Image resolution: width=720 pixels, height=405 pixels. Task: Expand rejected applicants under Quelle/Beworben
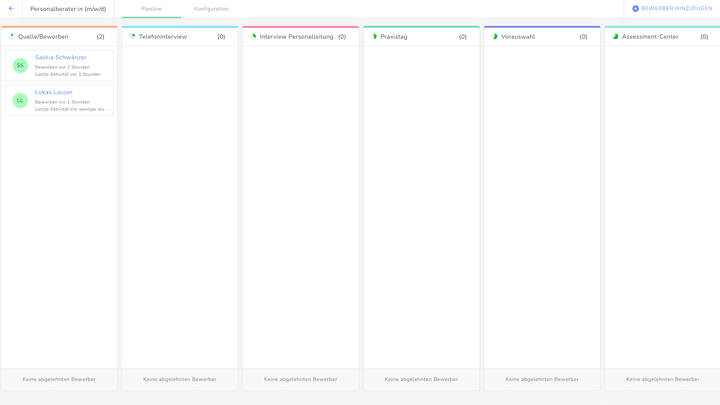point(59,379)
